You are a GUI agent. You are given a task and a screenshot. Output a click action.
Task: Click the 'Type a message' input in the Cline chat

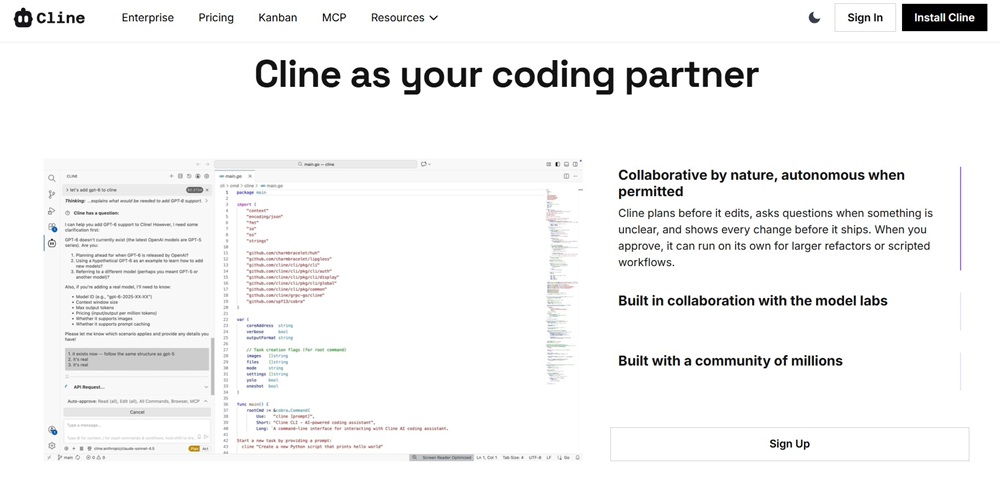tap(130, 425)
